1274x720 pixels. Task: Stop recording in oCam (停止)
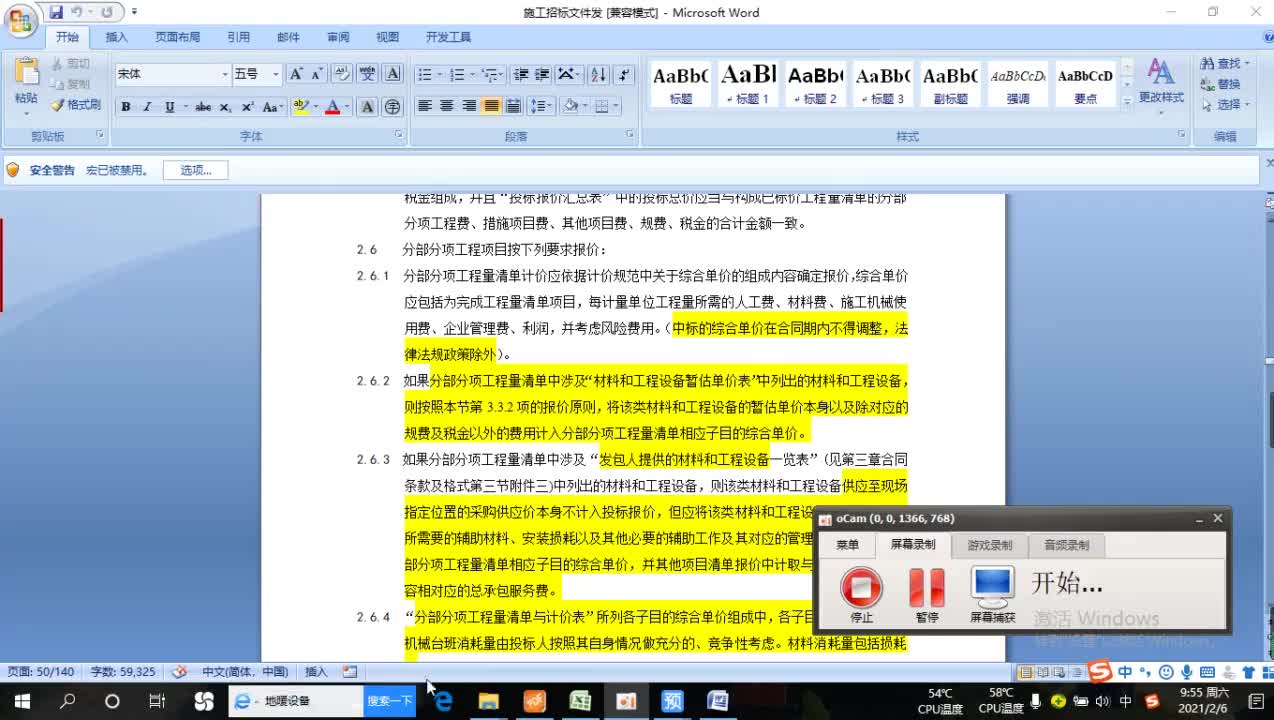(x=861, y=594)
